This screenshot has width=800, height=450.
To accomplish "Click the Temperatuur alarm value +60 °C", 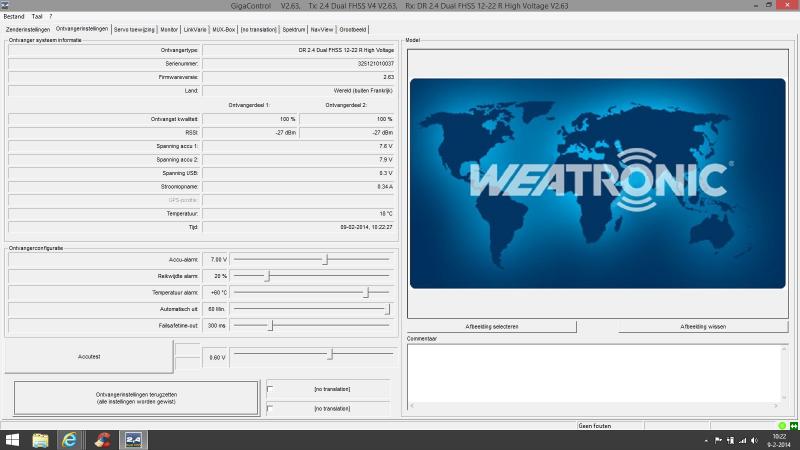I will 215,292.
